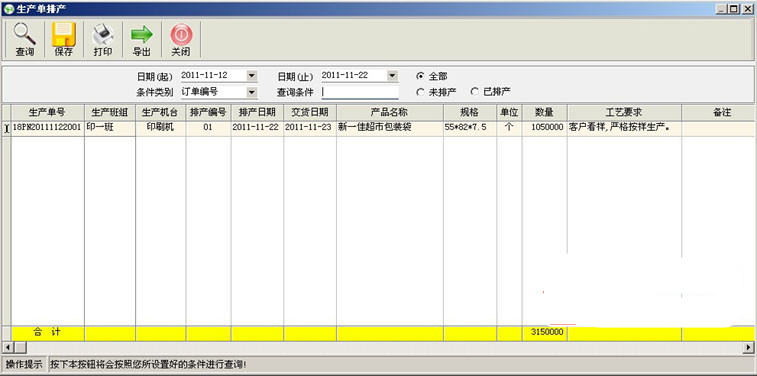The width and height of the screenshot is (757, 376).
Task: Click the horizontal scrollbar left arrow
Action: tap(7, 347)
